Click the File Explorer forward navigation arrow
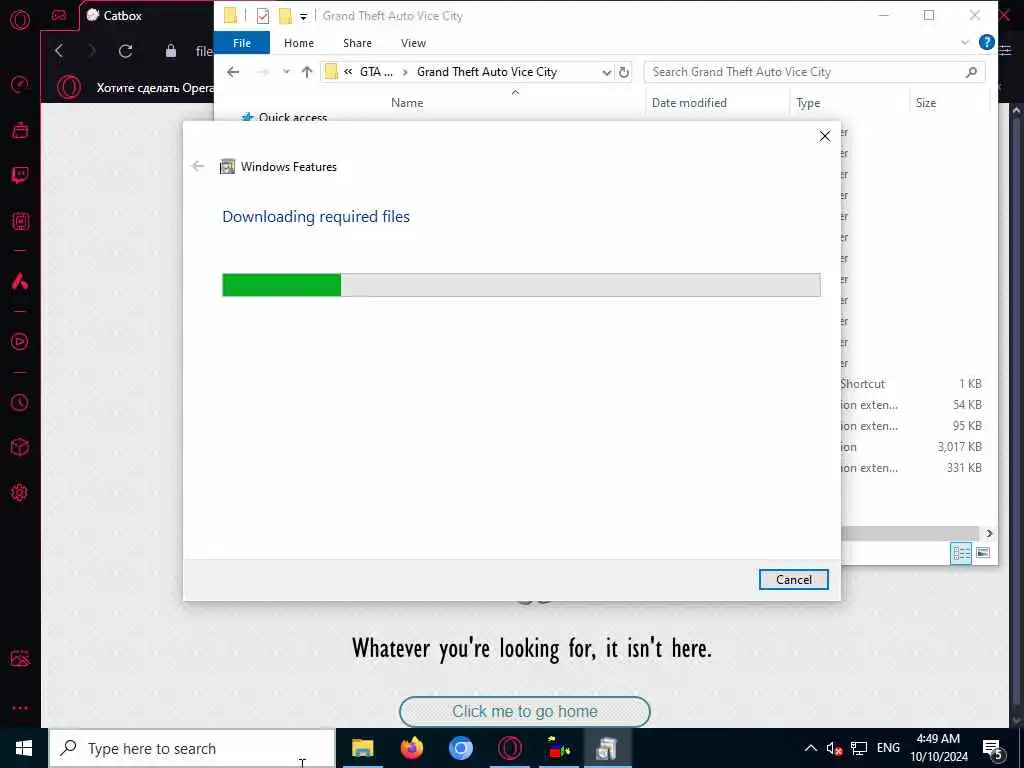Screen dimensions: 1024x768 [x=262, y=72]
